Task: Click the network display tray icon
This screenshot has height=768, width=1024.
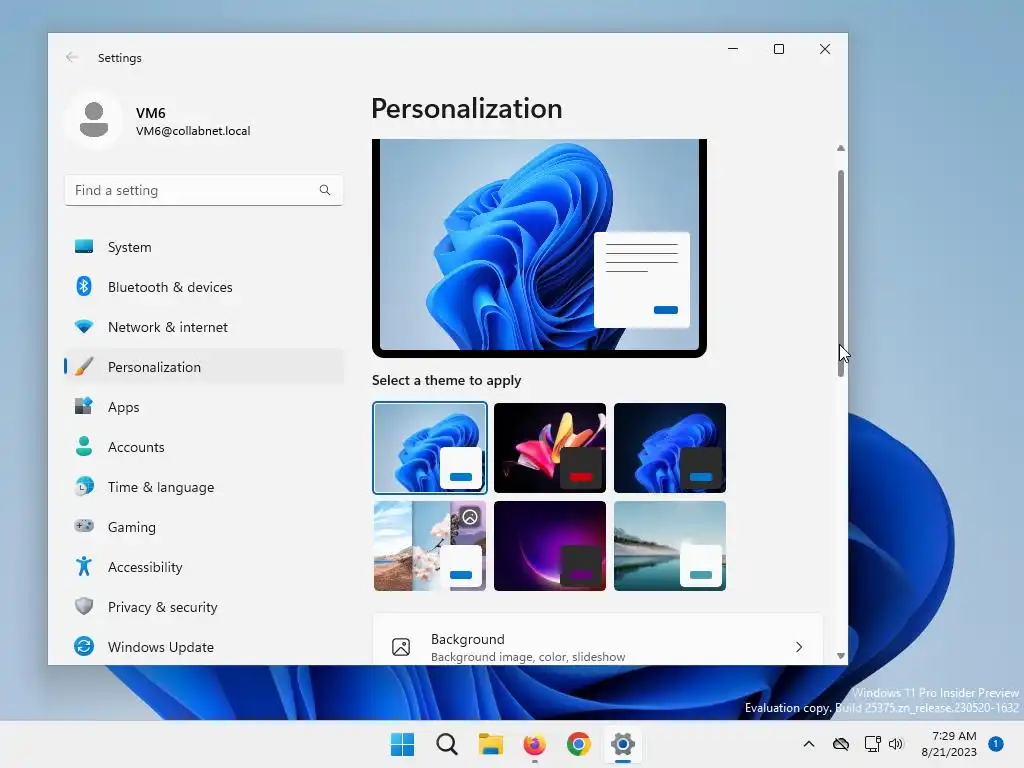Action: [x=872, y=744]
